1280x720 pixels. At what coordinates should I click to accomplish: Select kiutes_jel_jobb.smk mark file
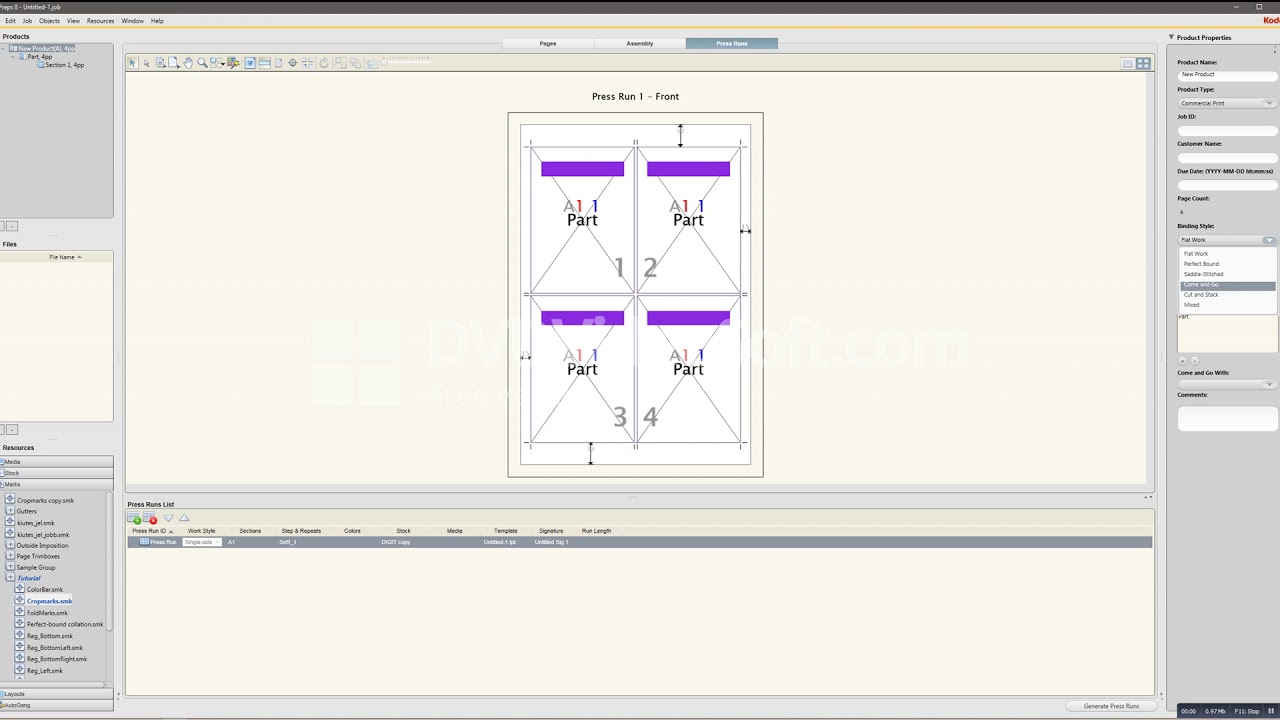point(43,535)
